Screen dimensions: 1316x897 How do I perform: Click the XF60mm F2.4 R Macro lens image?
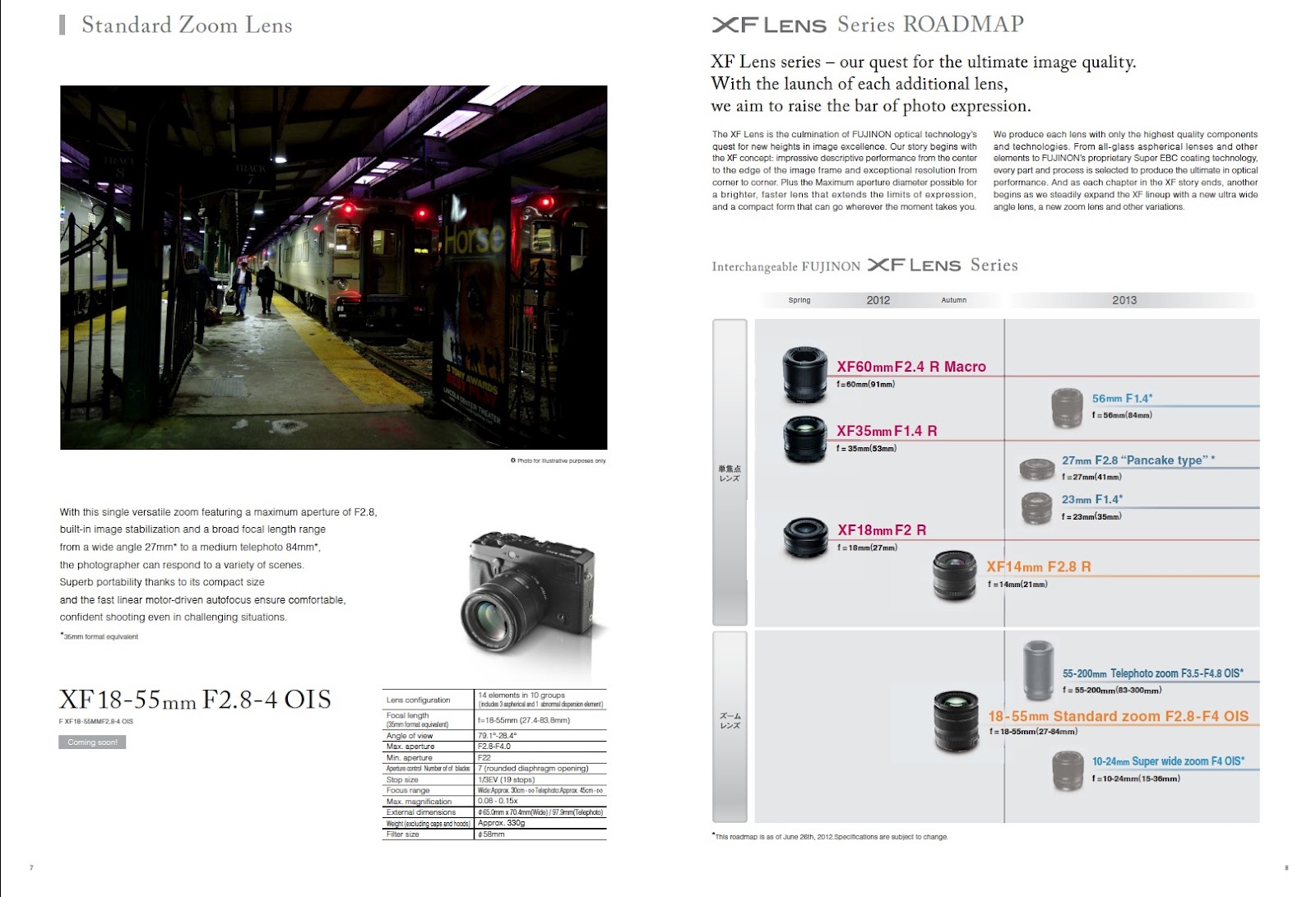click(804, 375)
